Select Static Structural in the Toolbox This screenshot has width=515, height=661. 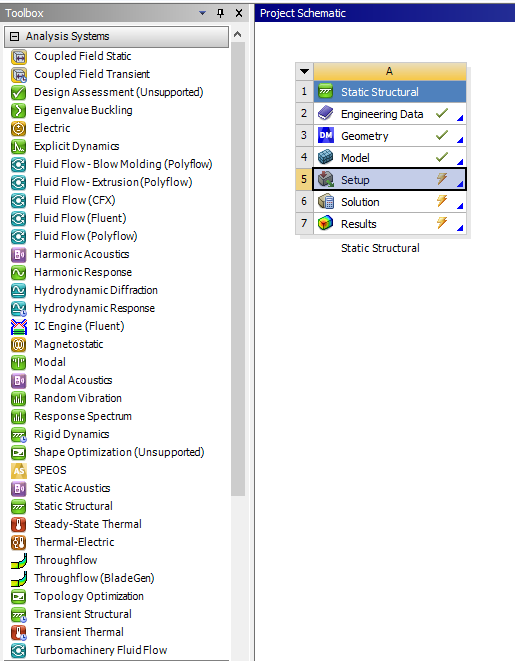[x=73, y=506]
